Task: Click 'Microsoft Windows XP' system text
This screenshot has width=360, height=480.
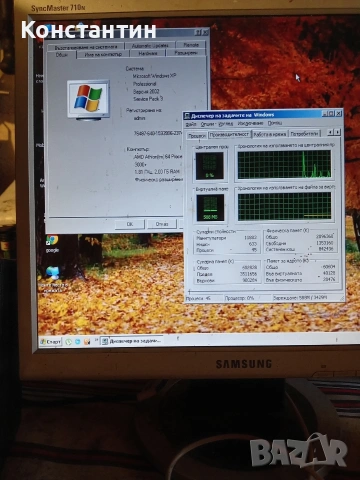Action: click(154, 76)
